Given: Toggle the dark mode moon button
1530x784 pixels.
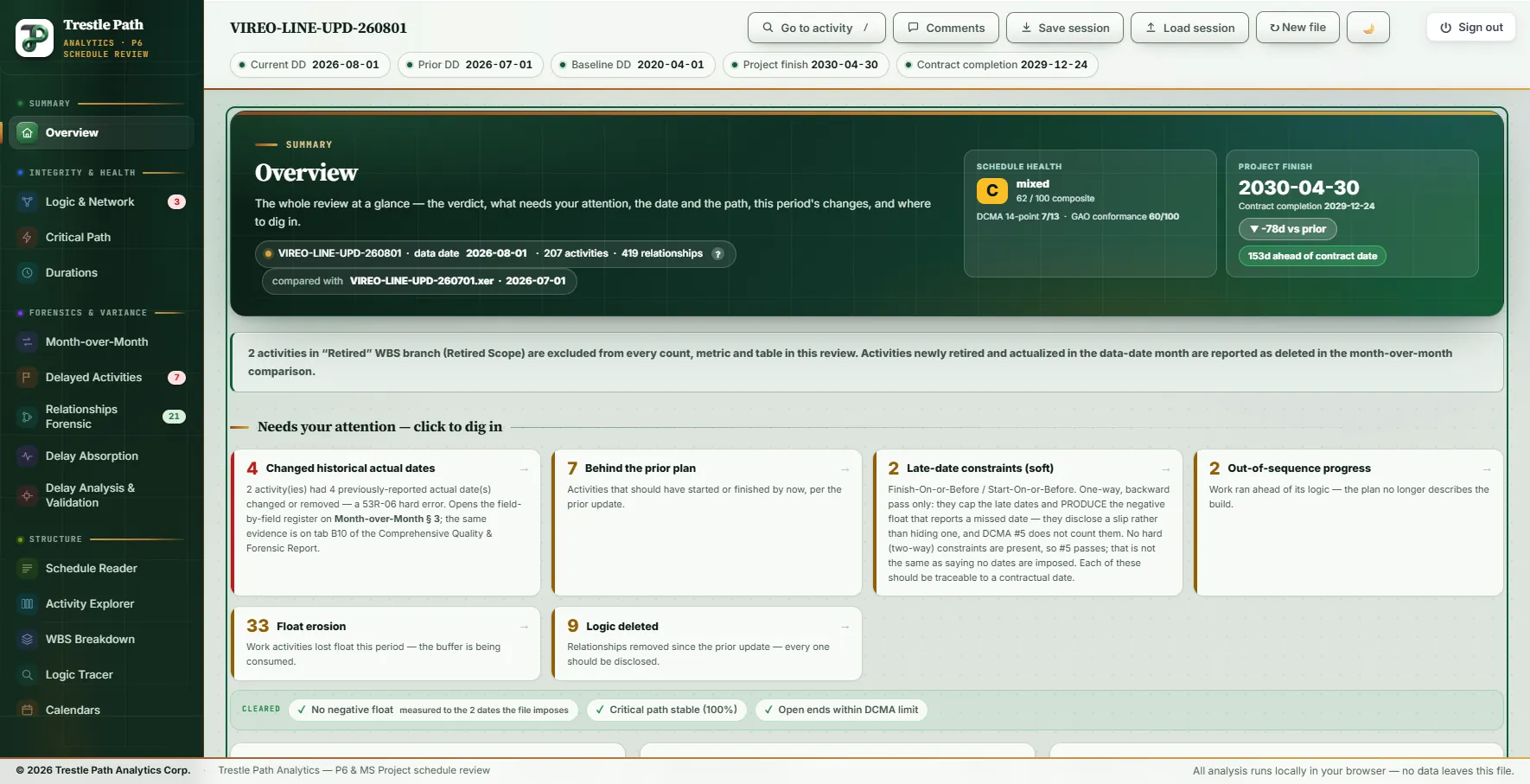Looking at the screenshot, I should (x=1368, y=28).
